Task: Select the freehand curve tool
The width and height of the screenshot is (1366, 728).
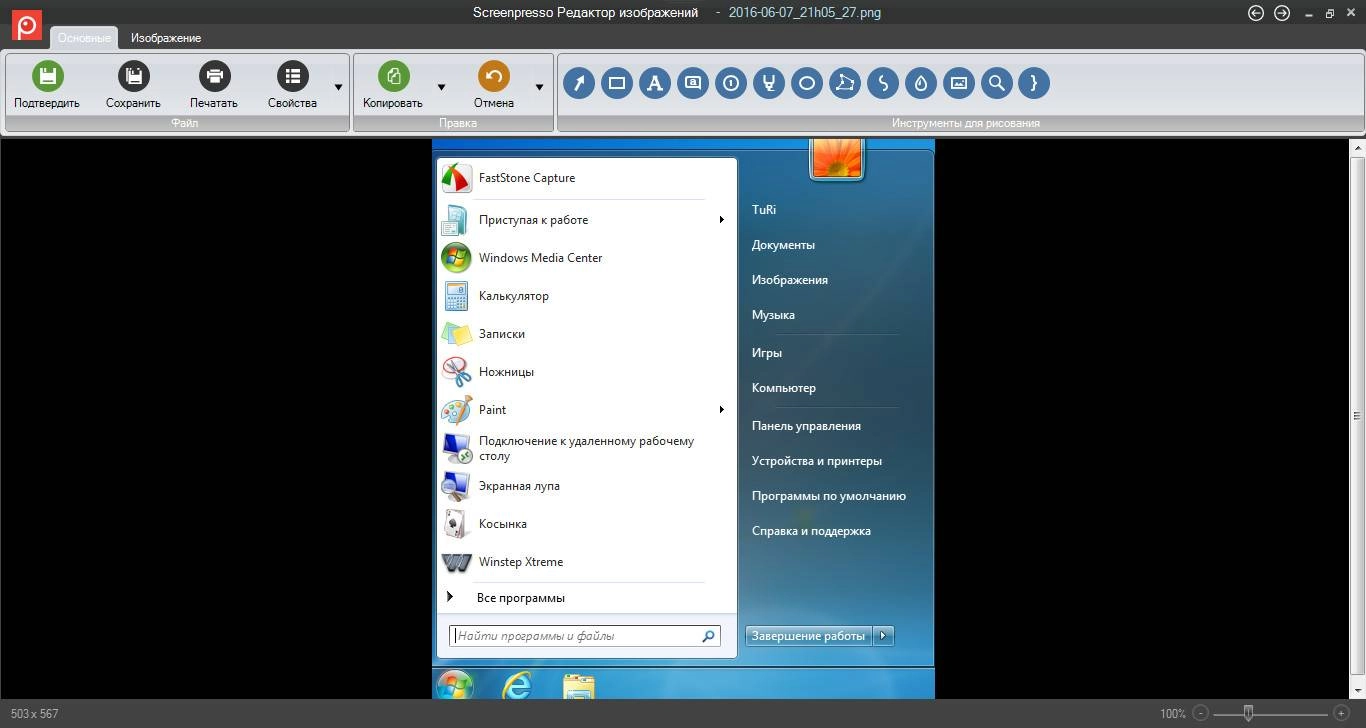Action: coord(883,83)
